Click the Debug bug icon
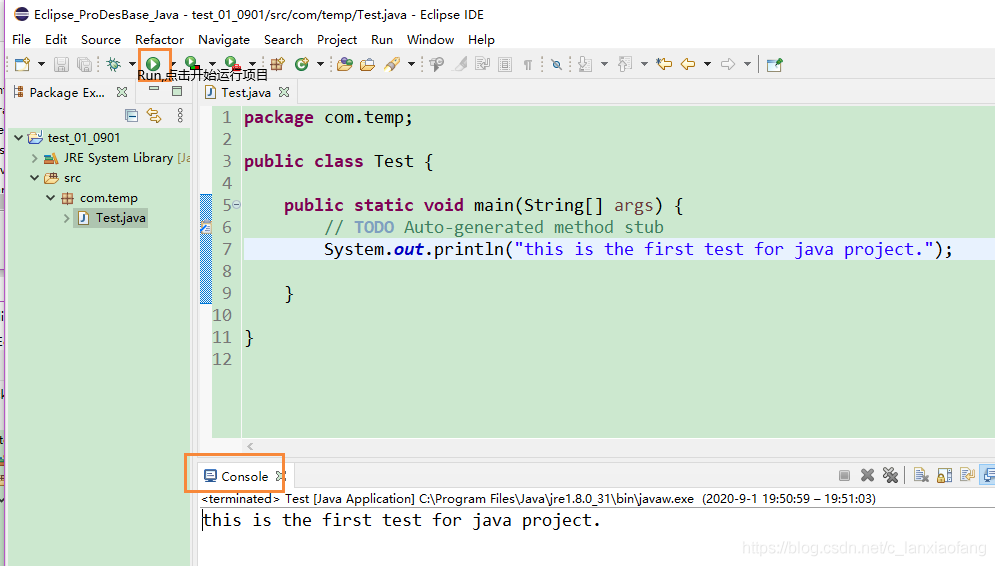The image size is (995, 566). tap(114, 64)
